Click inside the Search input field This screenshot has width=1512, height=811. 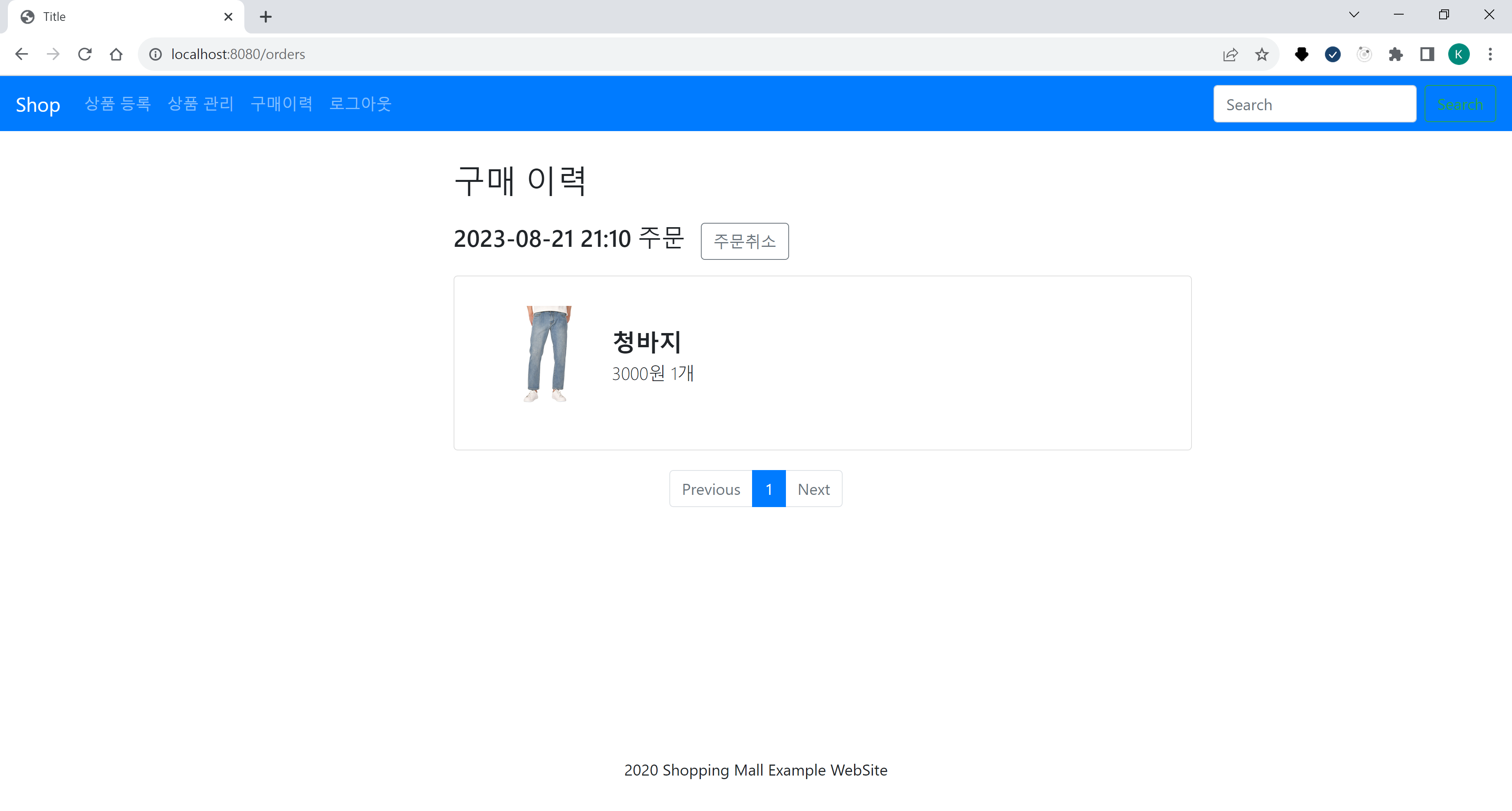1315,103
